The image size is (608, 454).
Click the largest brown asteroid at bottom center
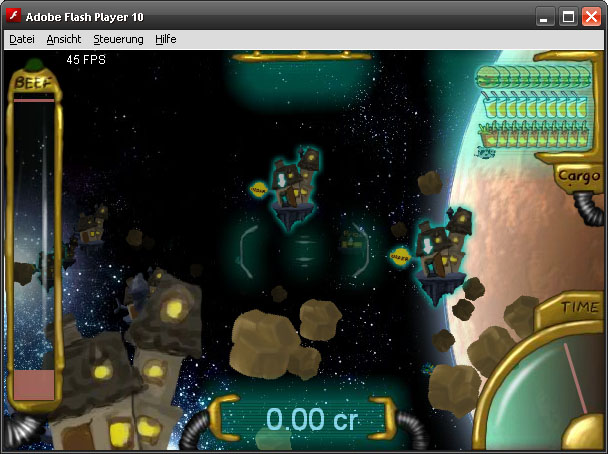[264, 344]
